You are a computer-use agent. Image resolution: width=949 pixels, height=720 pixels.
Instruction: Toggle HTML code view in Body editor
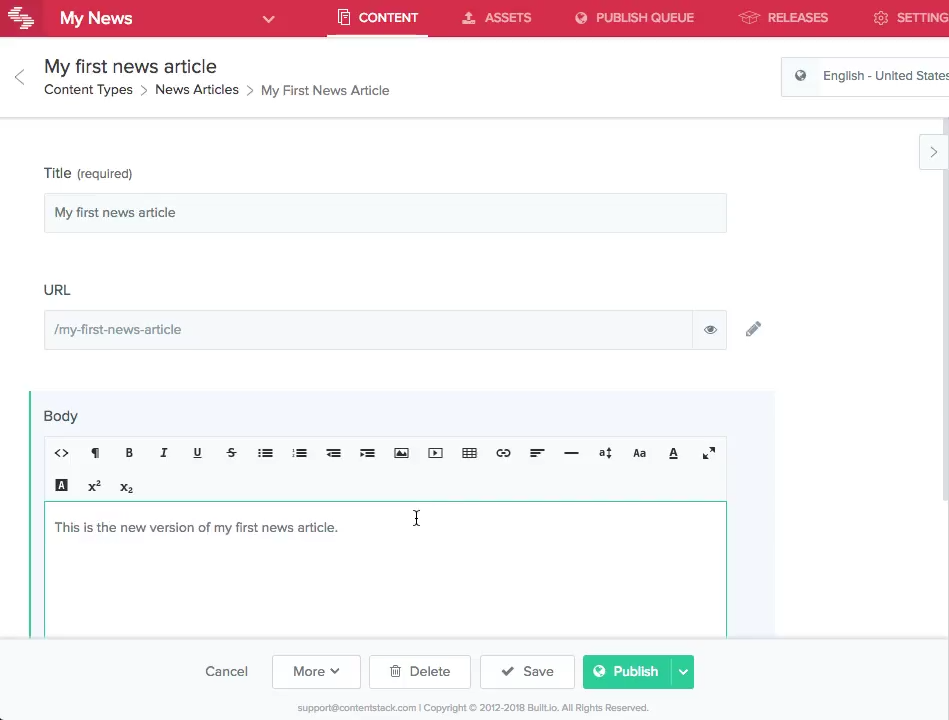(61, 453)
